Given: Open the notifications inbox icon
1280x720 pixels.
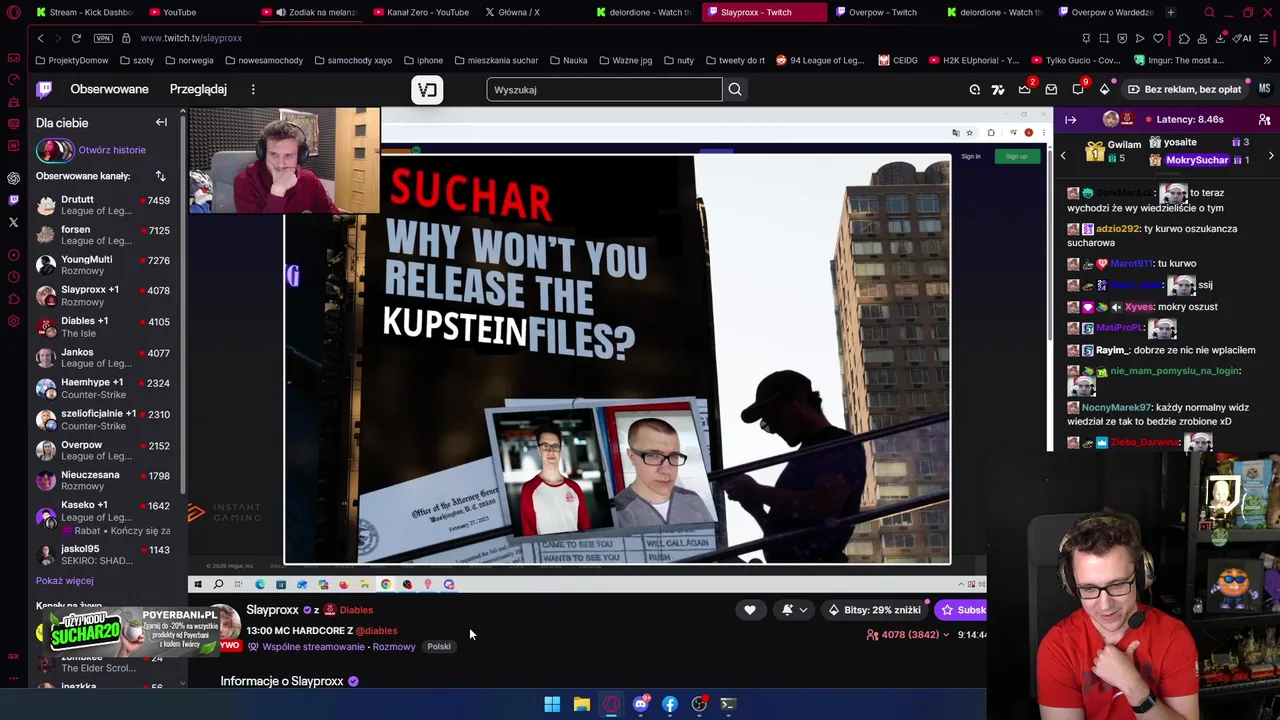Looking at the screenshot, I should click(x=1051, y=89).
